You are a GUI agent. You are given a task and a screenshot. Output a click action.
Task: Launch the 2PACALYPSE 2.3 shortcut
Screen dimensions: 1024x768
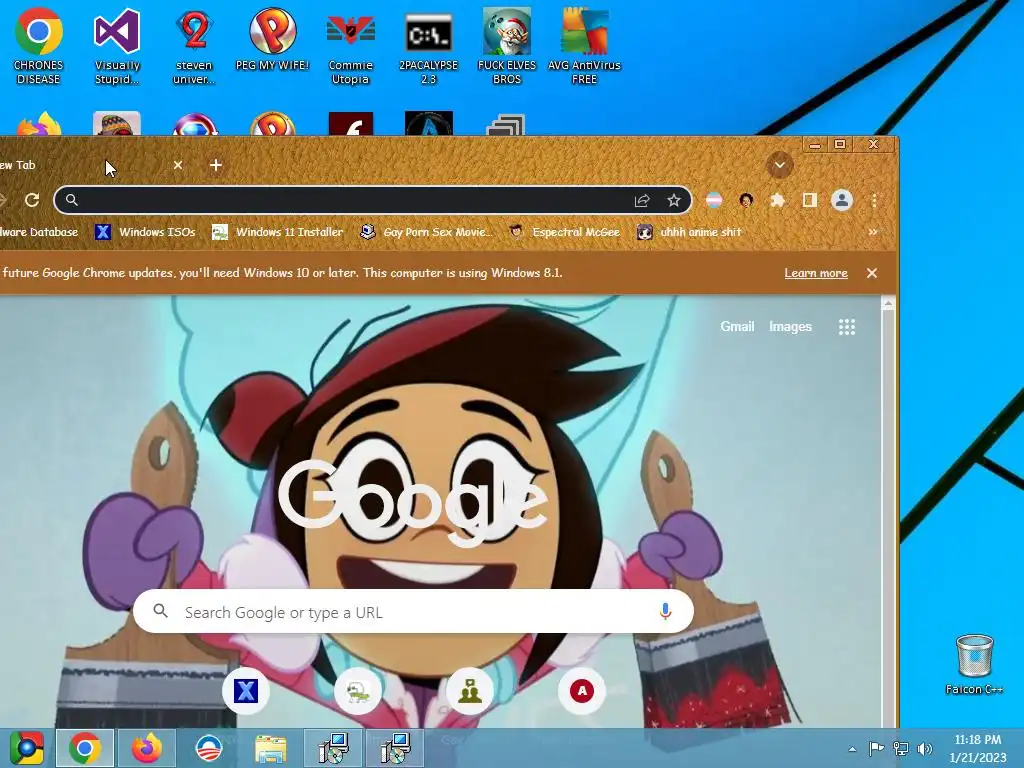428,46
